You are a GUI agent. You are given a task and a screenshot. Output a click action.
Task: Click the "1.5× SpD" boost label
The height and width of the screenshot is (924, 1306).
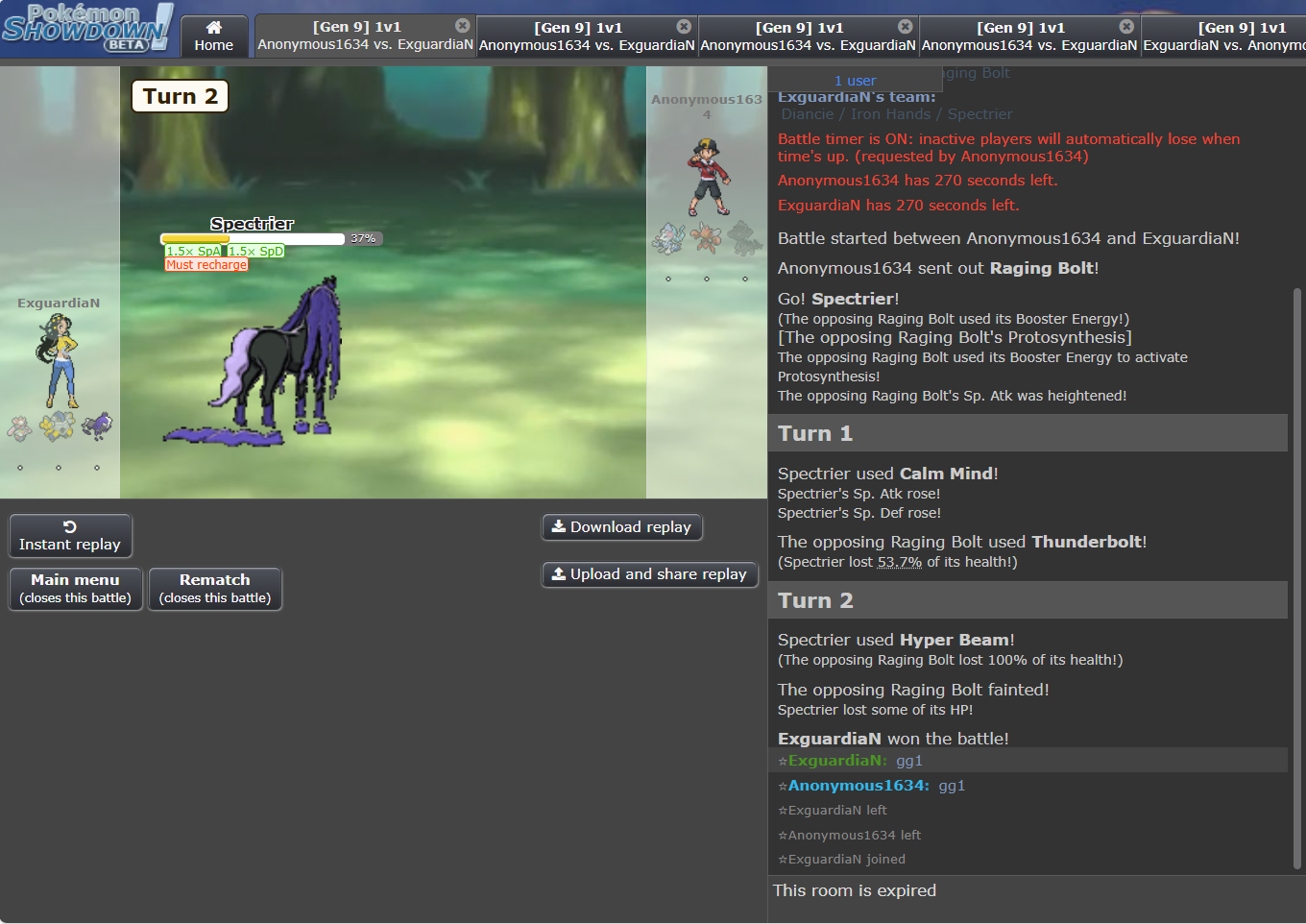[256, 252]
